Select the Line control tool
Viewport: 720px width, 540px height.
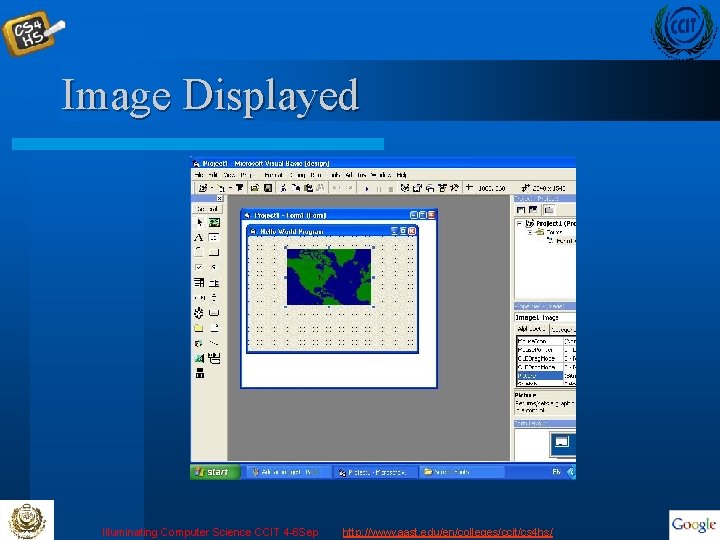(x=214, y=343)
